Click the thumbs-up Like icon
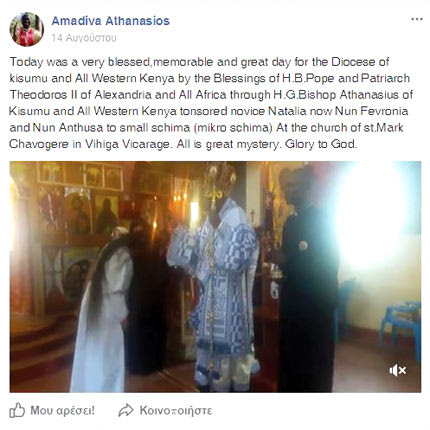 coord(17,410)
